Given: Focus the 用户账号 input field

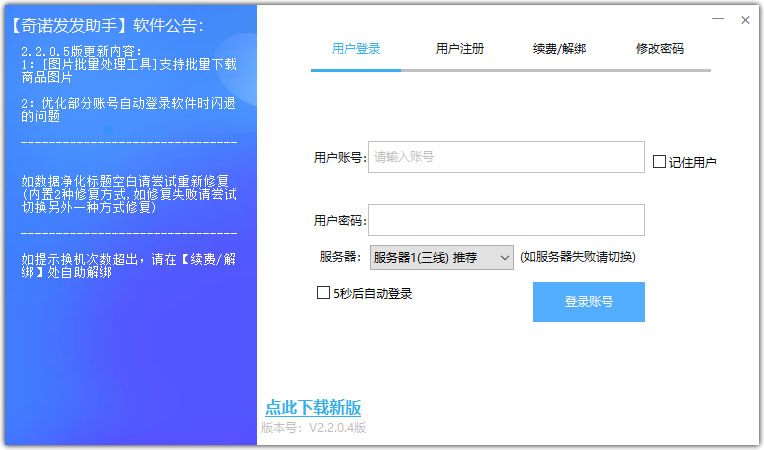Looking at the screenshot, I should pos(506,157).
